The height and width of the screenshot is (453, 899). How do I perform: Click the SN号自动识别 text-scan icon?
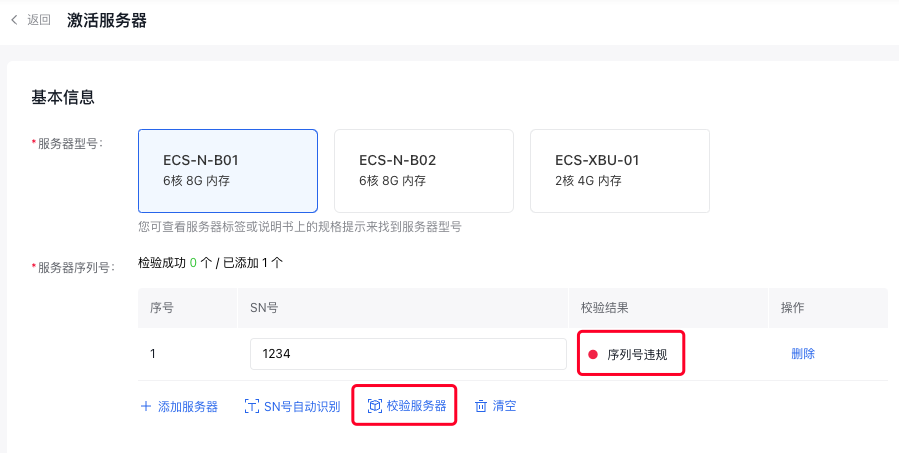[x=251, y=407]
